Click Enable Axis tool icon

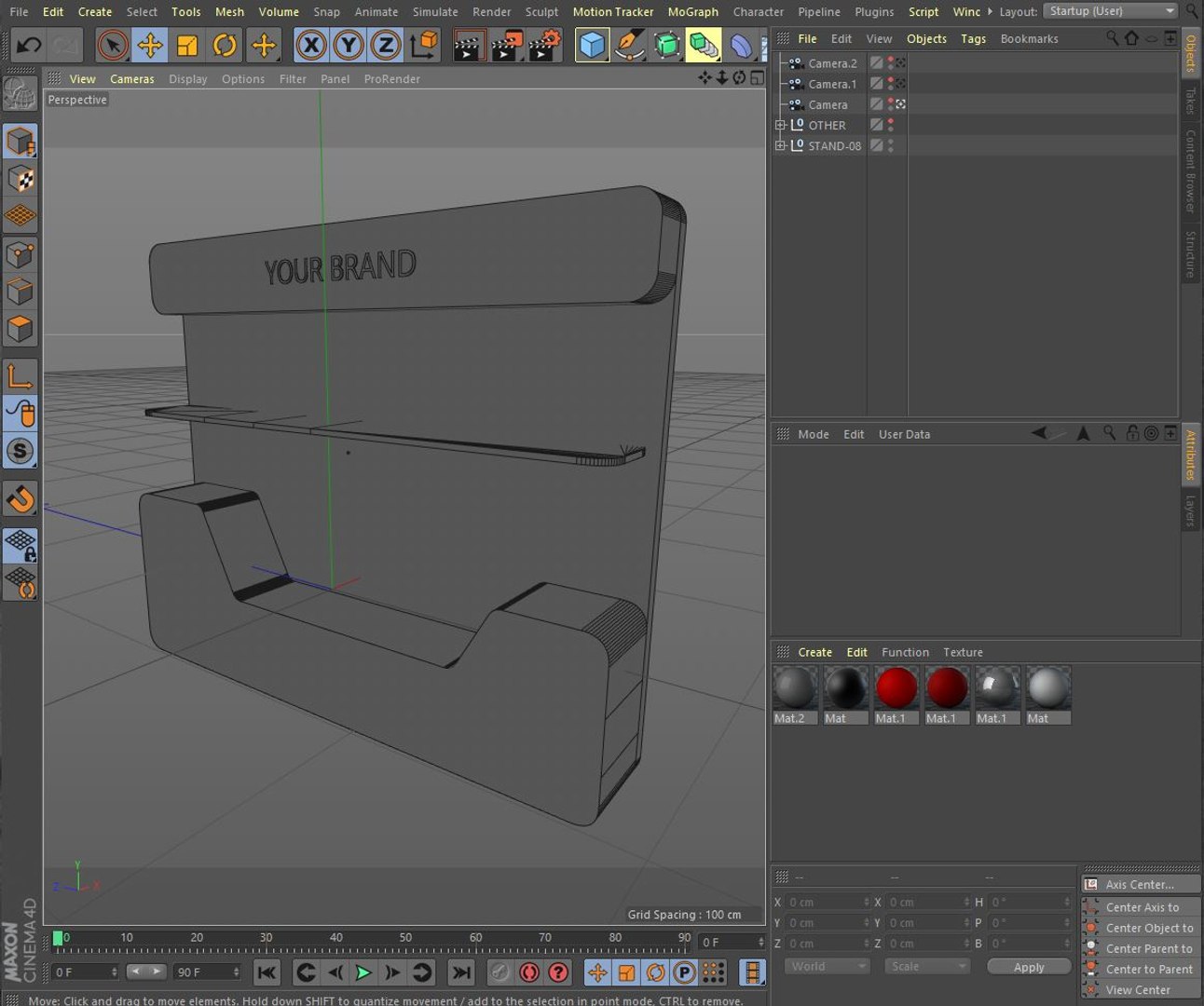tap(21, 376)
